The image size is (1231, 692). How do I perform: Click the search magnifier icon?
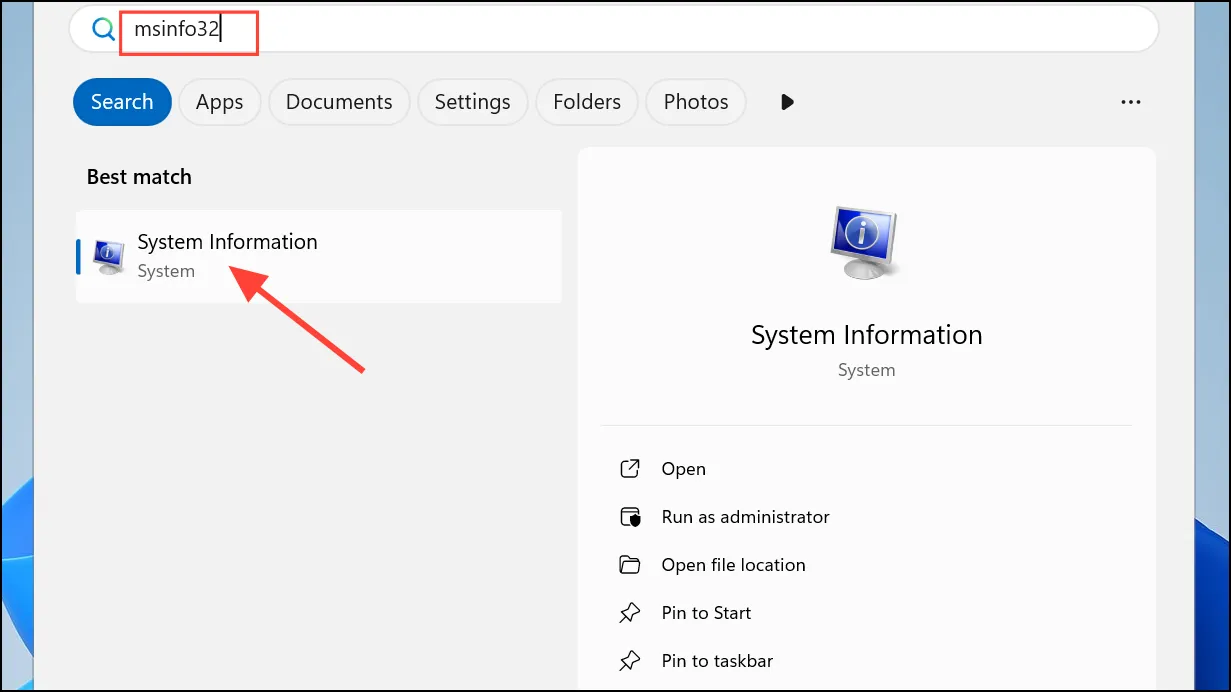[103, 30]
